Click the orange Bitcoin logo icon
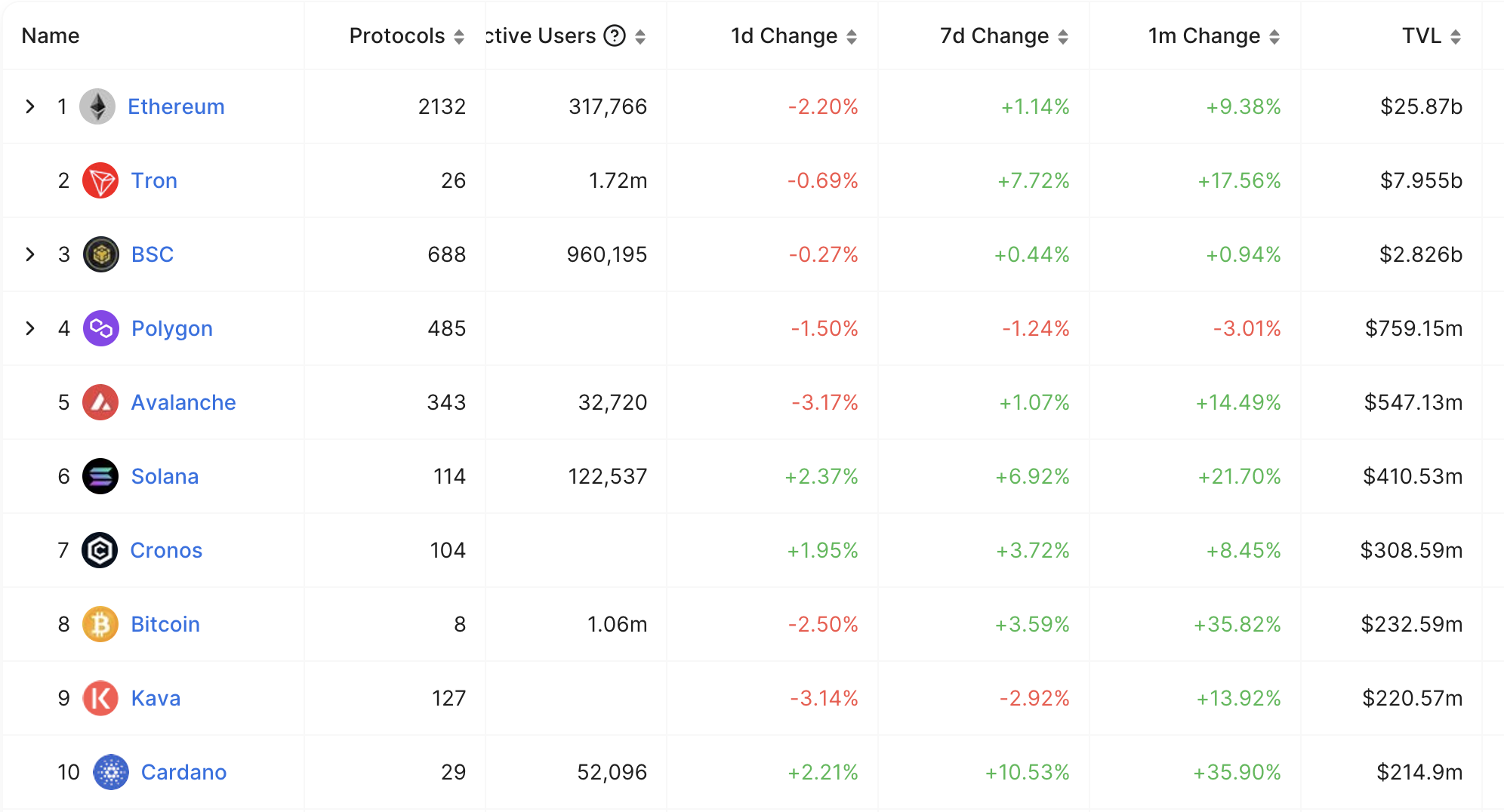This screenshot has width=1504, height=812. point(100,624)
